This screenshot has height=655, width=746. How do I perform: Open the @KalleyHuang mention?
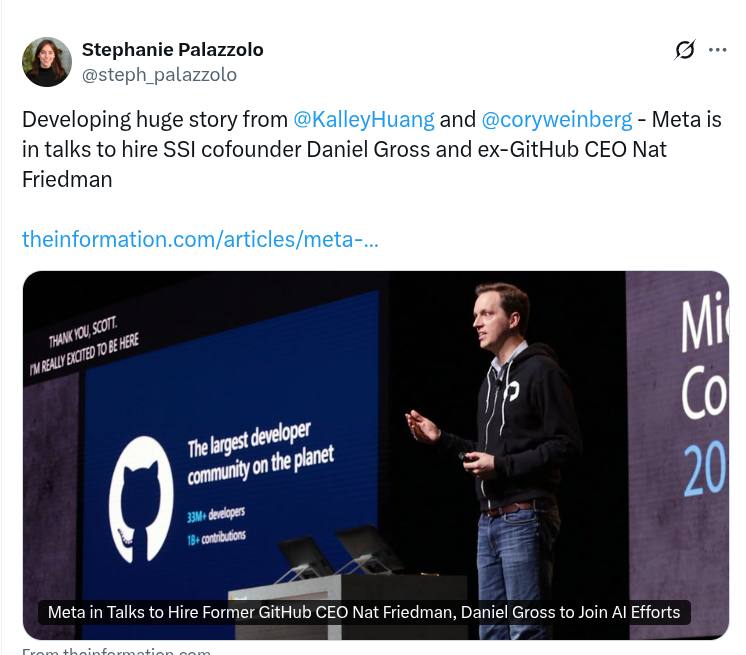363,119
